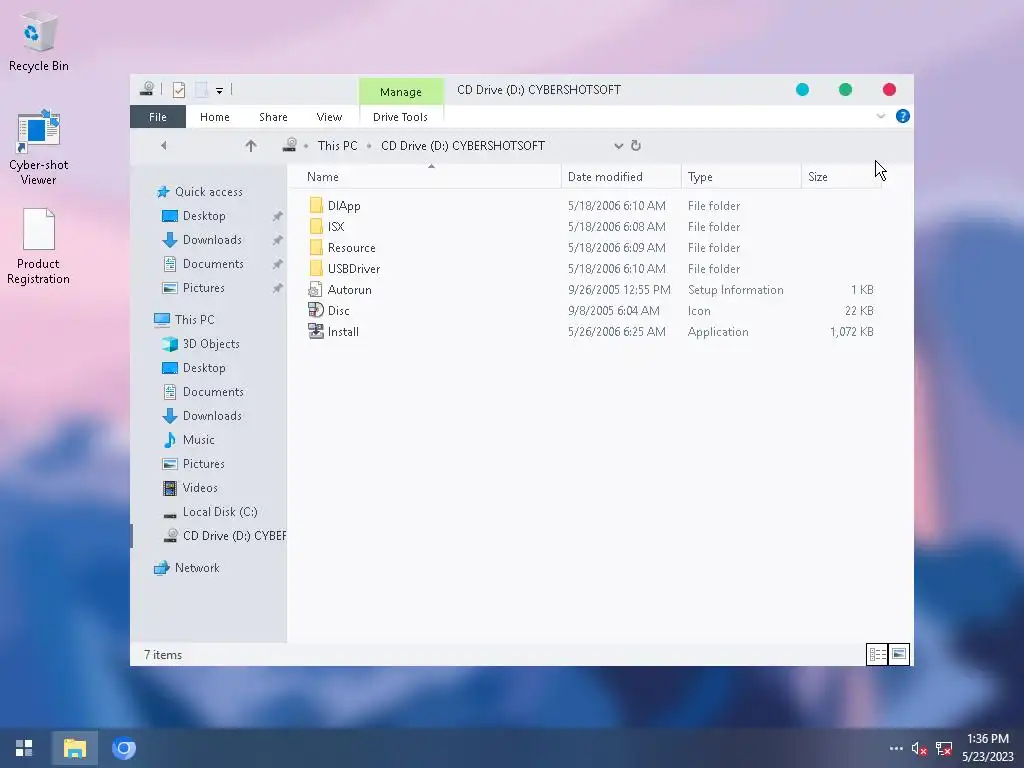
Task: Click CD Drive (D:) CYBERSHOTSOFT breadcrumb
Action: [x=462, y=146]
